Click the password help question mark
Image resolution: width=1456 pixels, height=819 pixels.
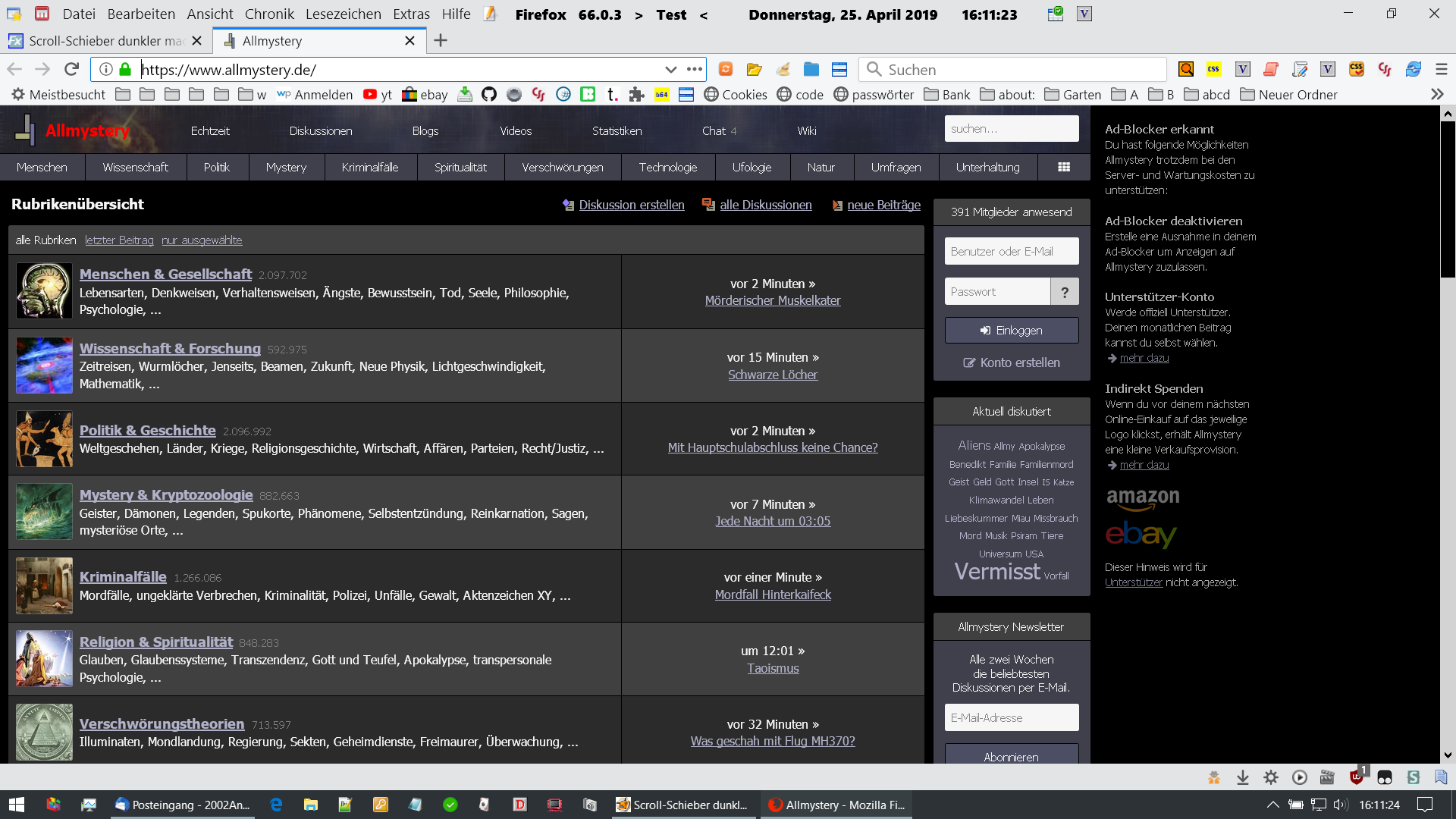point(1065,292)
